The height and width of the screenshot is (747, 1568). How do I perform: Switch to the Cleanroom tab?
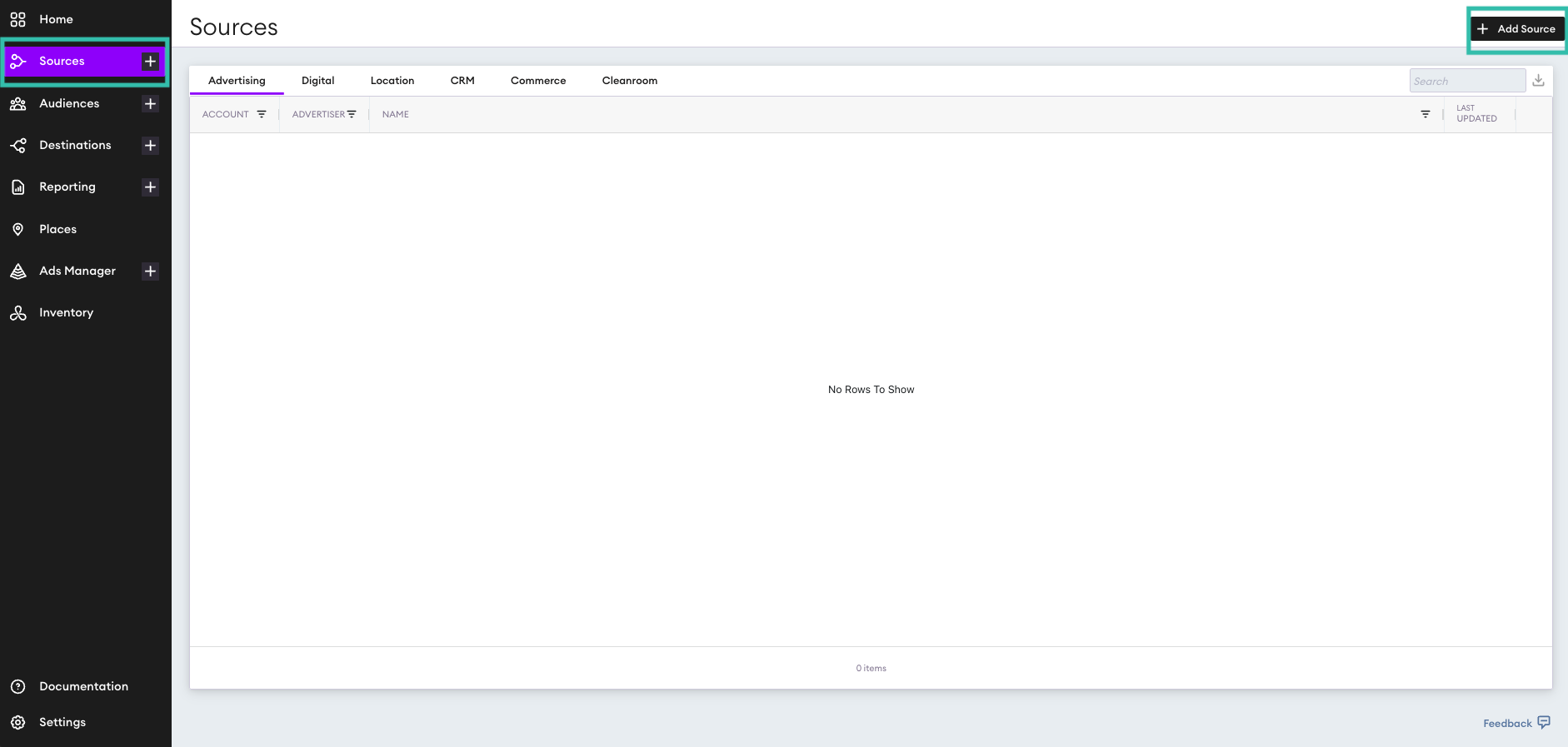click(630, 81)
